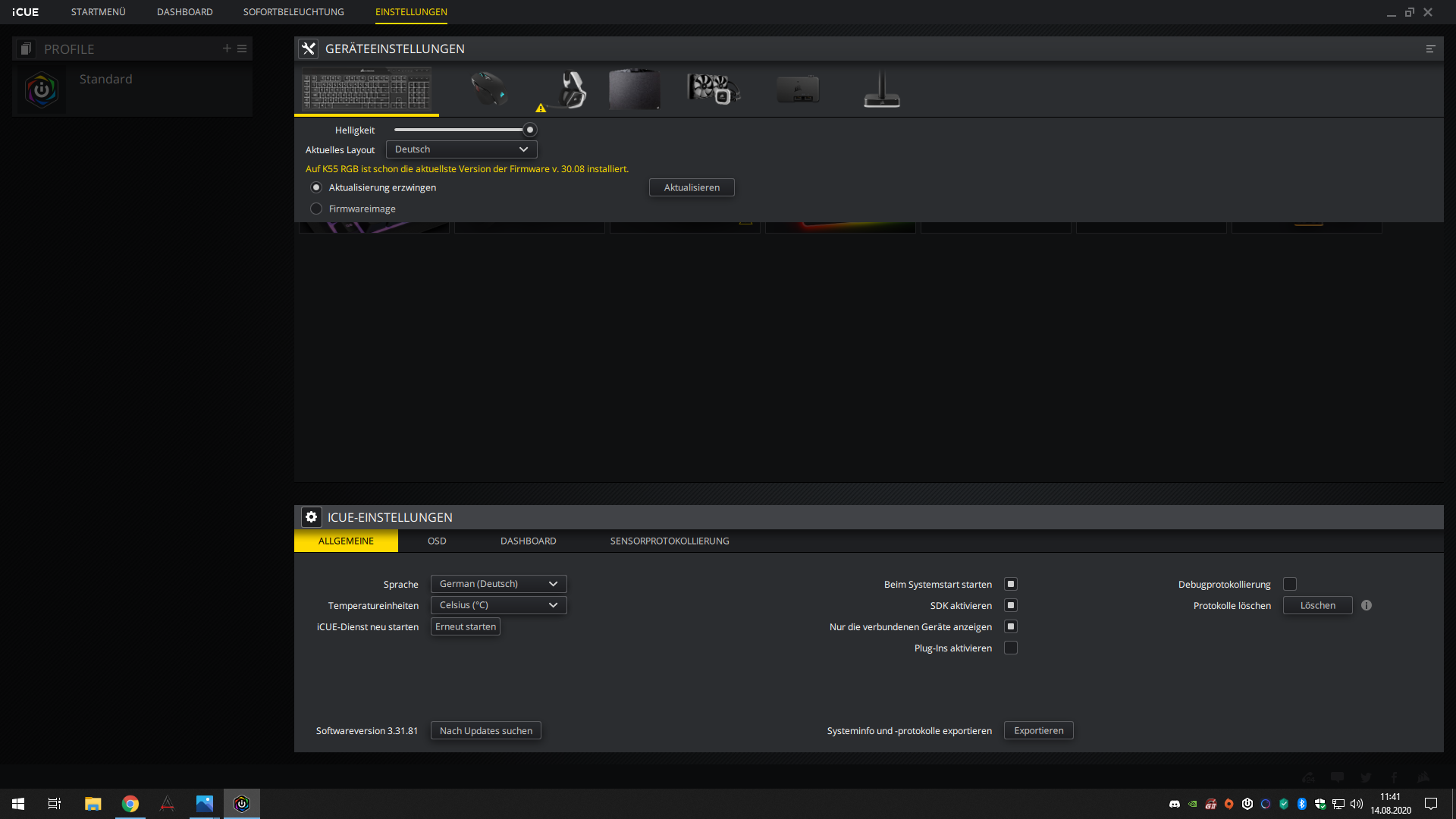Select the mousepad device icon
This screenshot has height=819, width=1456.
634,89
